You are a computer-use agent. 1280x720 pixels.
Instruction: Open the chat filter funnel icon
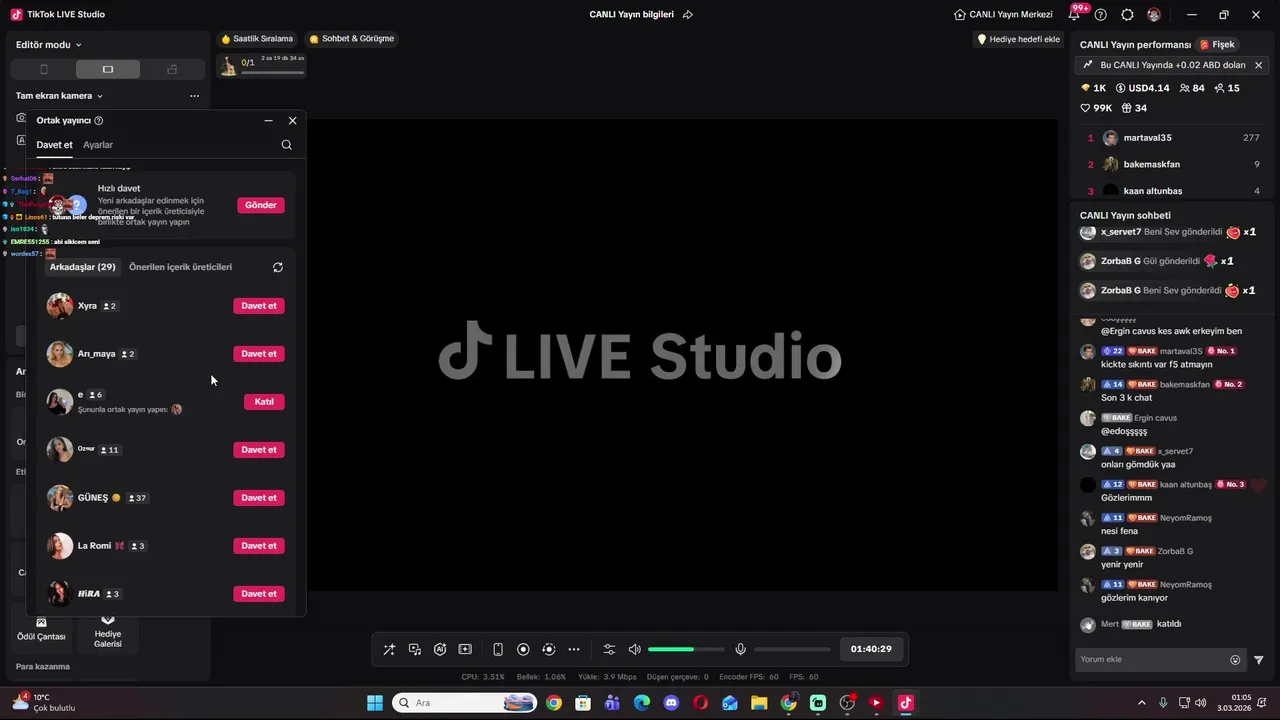pos(1259,660)
